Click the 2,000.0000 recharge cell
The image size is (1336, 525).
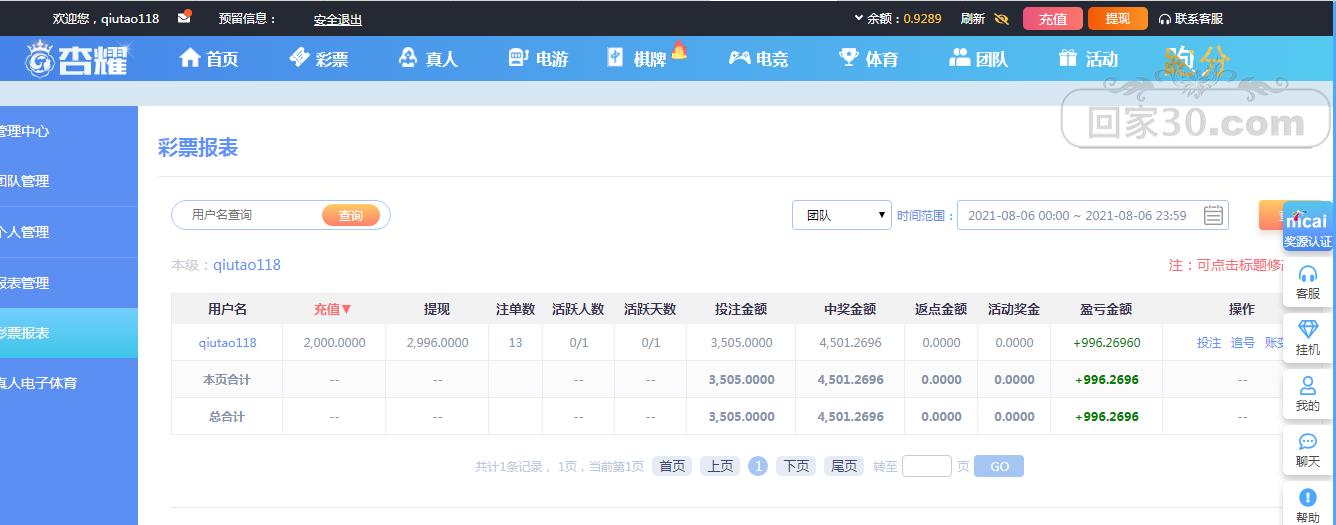click(x=334, y=343)
